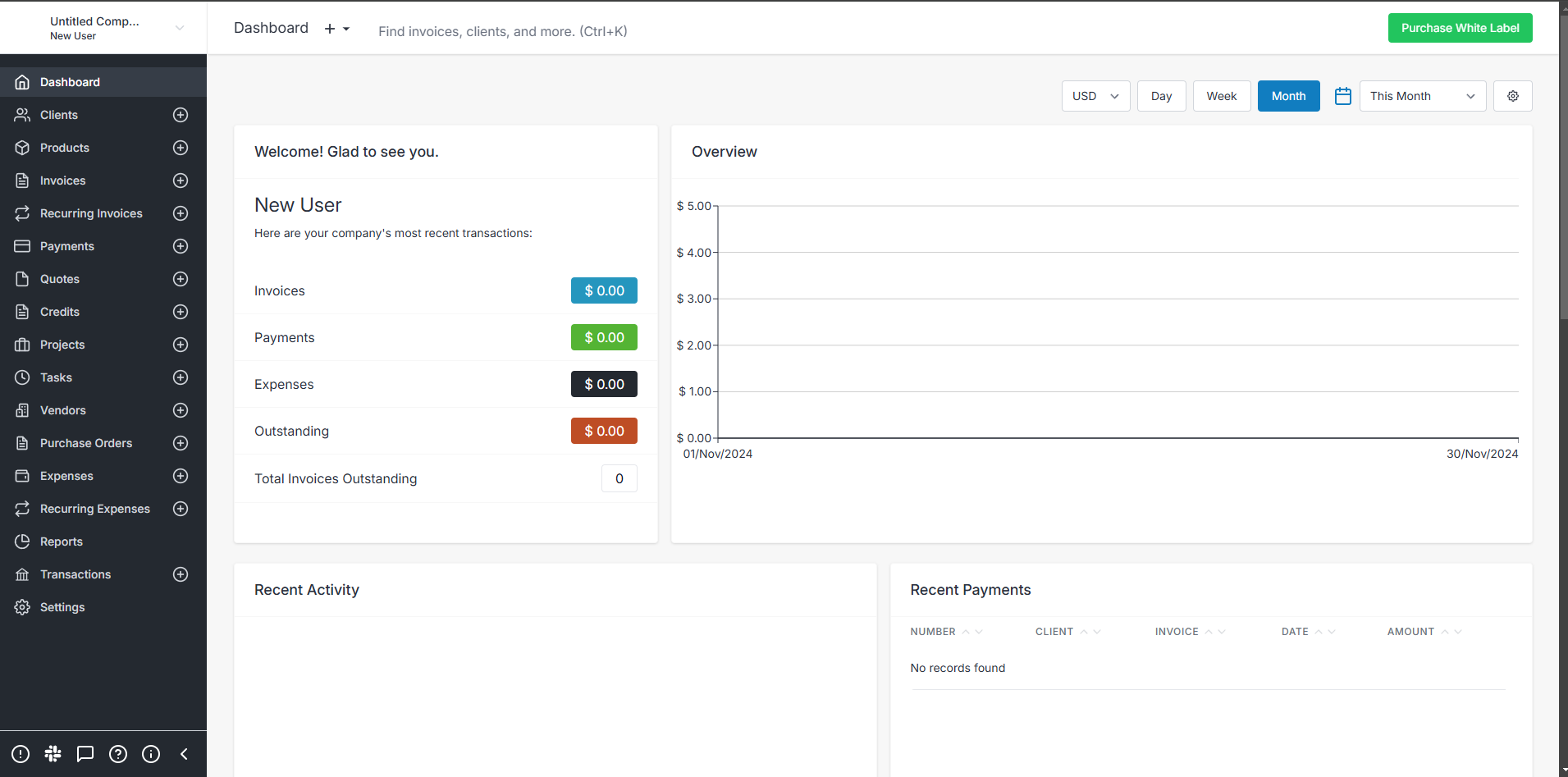Add new invoice via sidebar plus icon
This screenshot has height=777, width=1568.
tap(181, 181)
